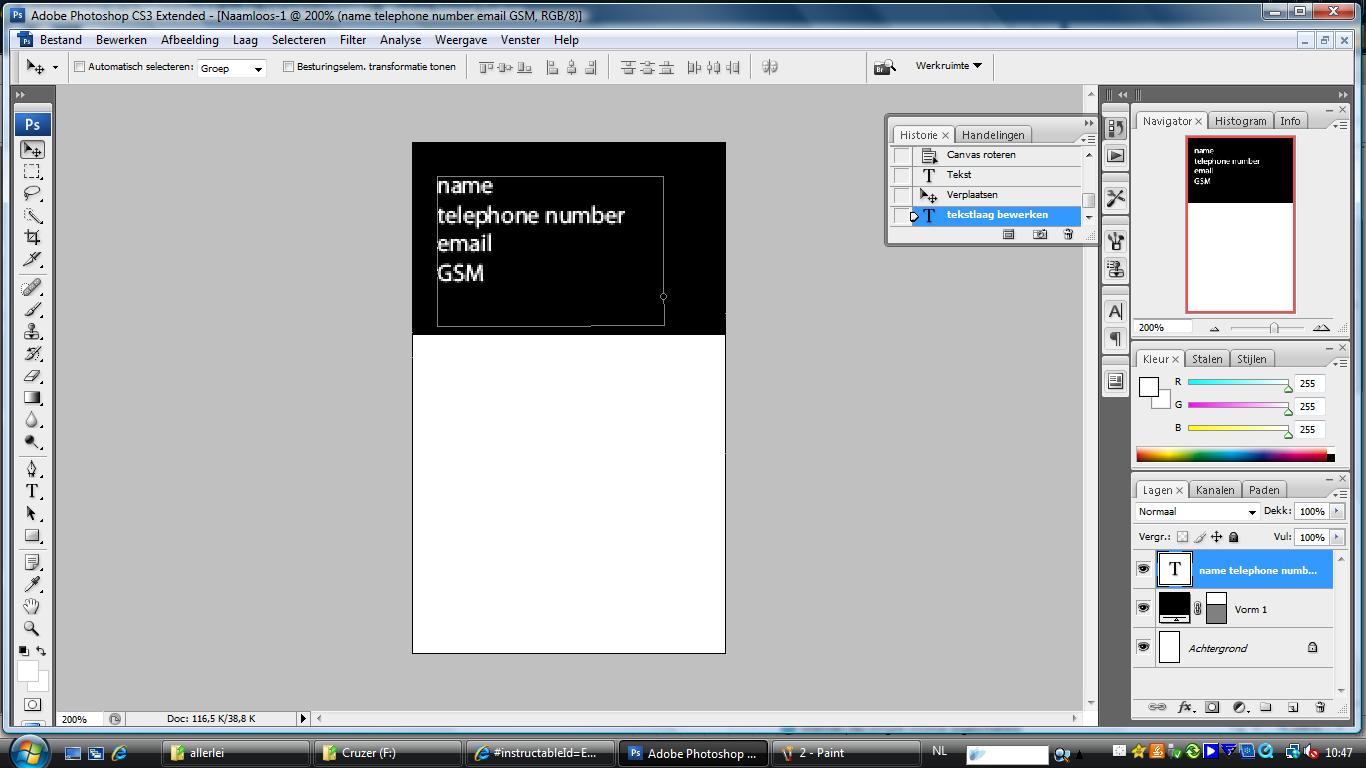The height and width of the screenshot is (768, 1366).
Task: Open the Vul fill slider arrow
Action: pyautogui.click(x=1337, y=537)
